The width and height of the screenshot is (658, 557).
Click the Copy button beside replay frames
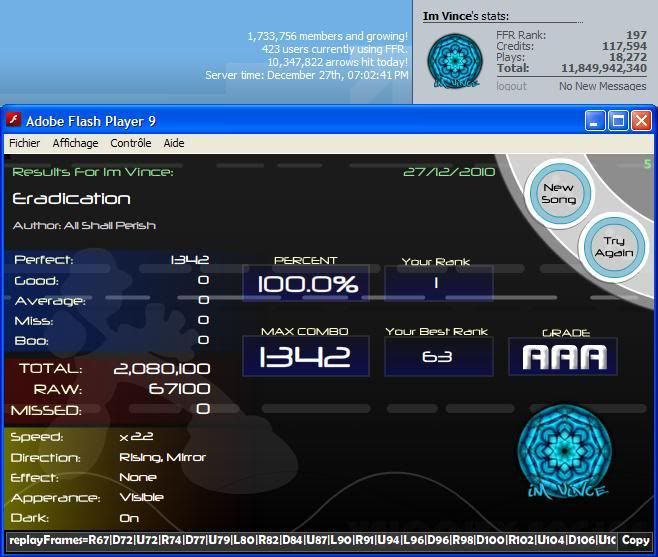[635, 540]
